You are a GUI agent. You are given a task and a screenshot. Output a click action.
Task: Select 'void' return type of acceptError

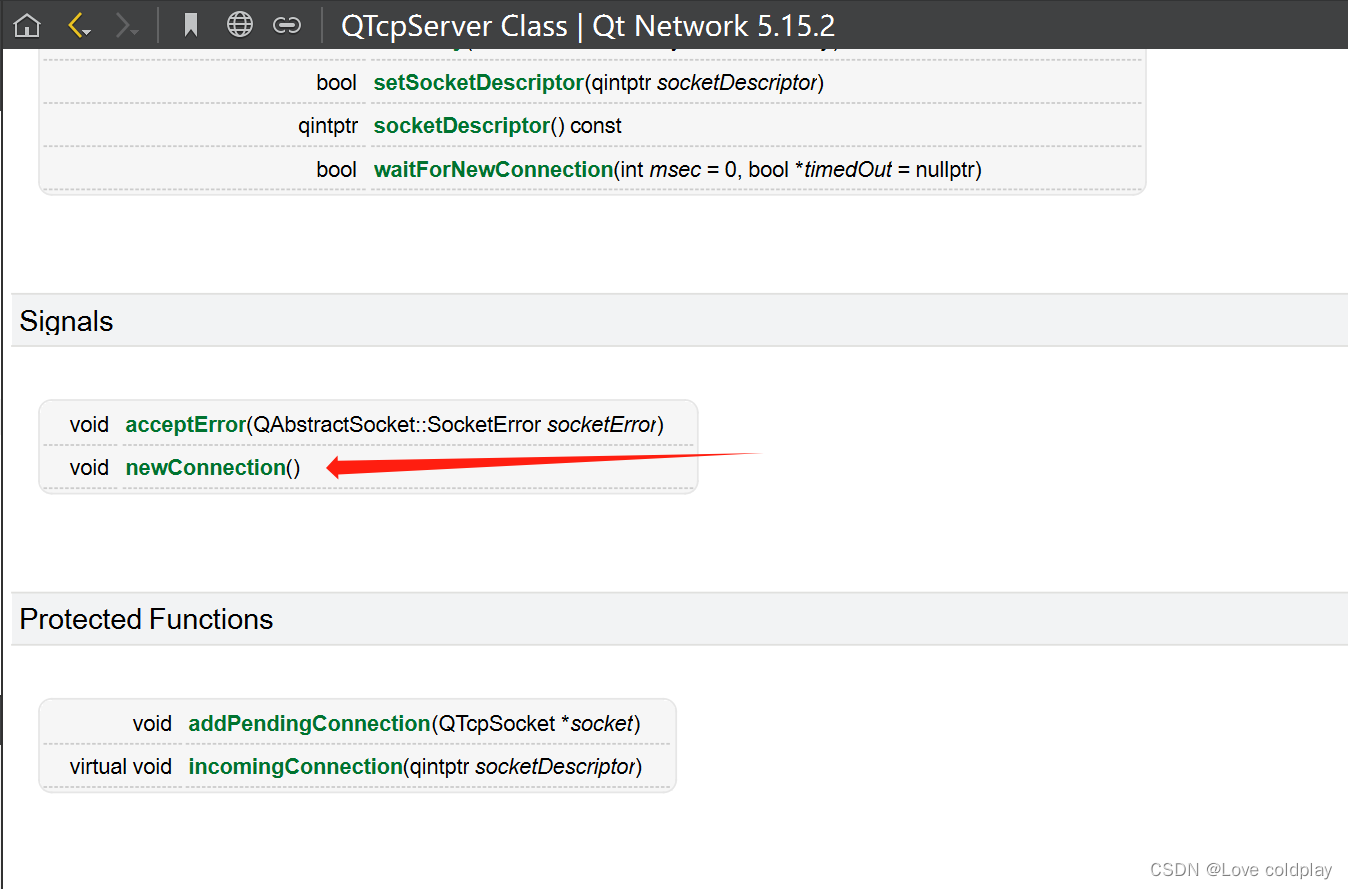click(89, 425)
